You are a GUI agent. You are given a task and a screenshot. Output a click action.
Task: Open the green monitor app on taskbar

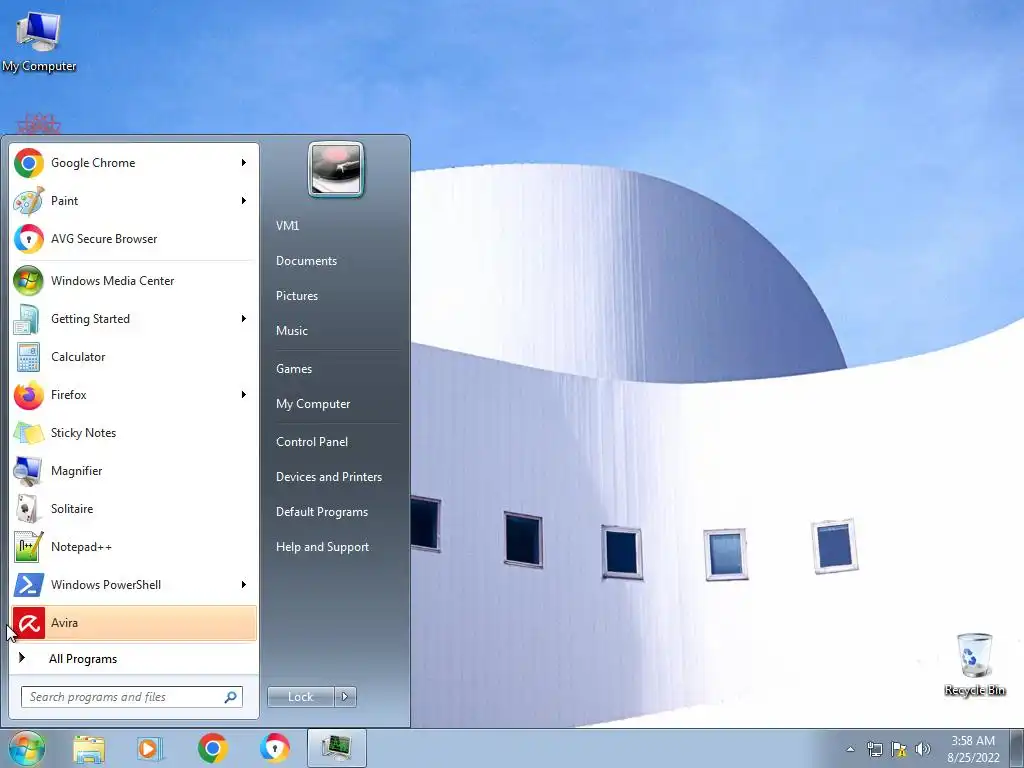[336, 748]
